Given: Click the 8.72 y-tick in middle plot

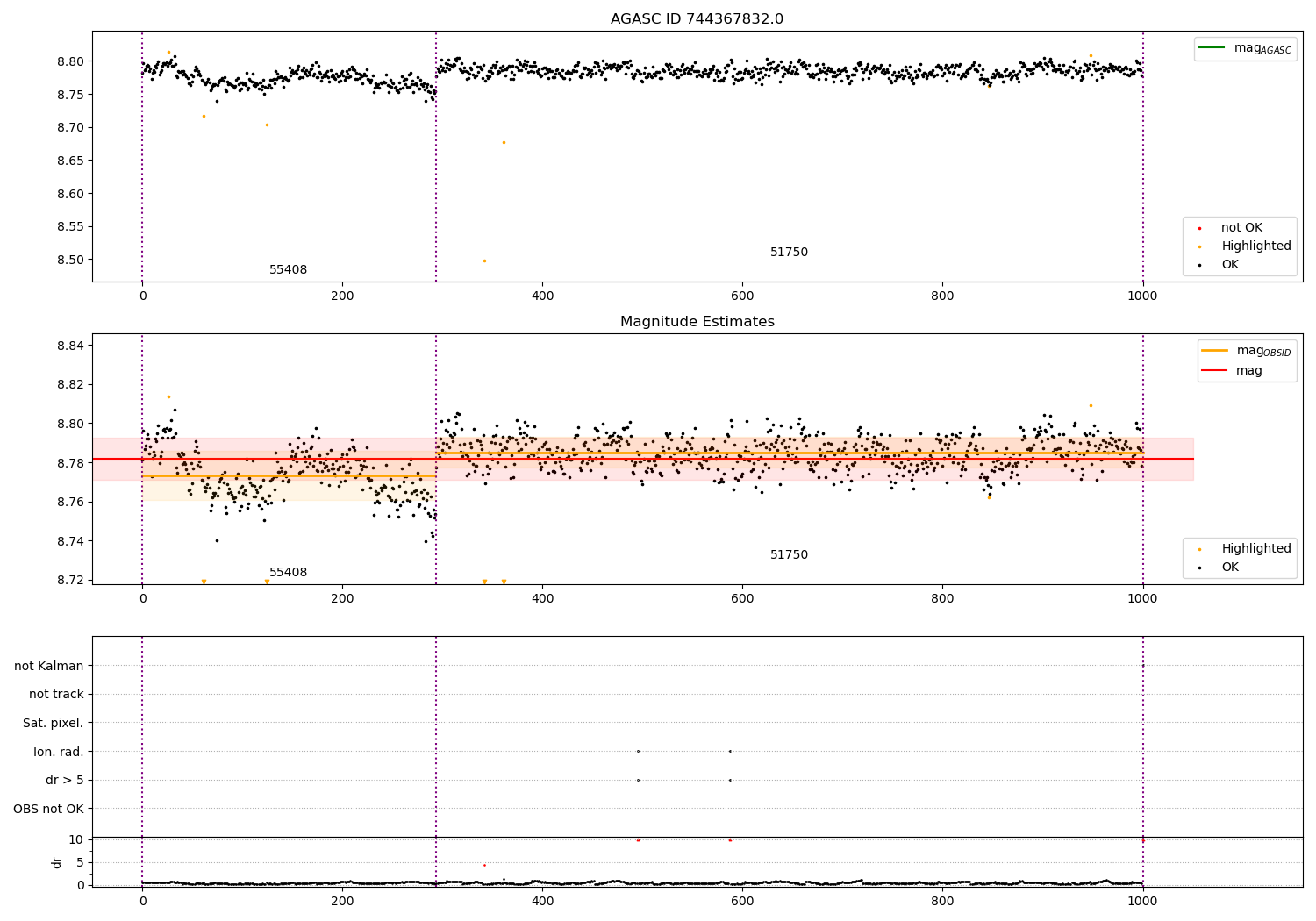Looking at the screenshot, I should [x=71, y=581].
